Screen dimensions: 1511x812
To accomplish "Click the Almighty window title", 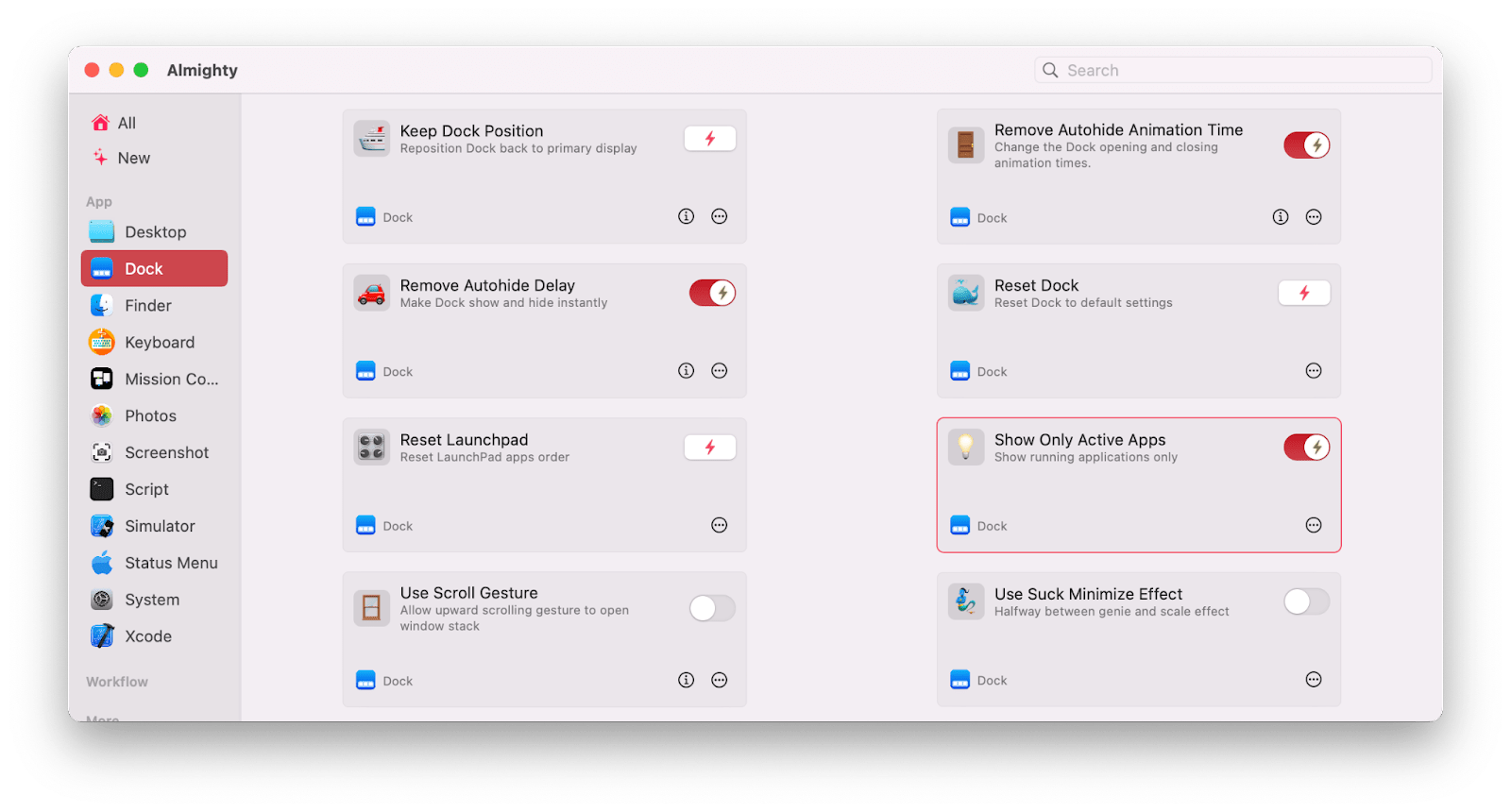I will pos(202,70).
